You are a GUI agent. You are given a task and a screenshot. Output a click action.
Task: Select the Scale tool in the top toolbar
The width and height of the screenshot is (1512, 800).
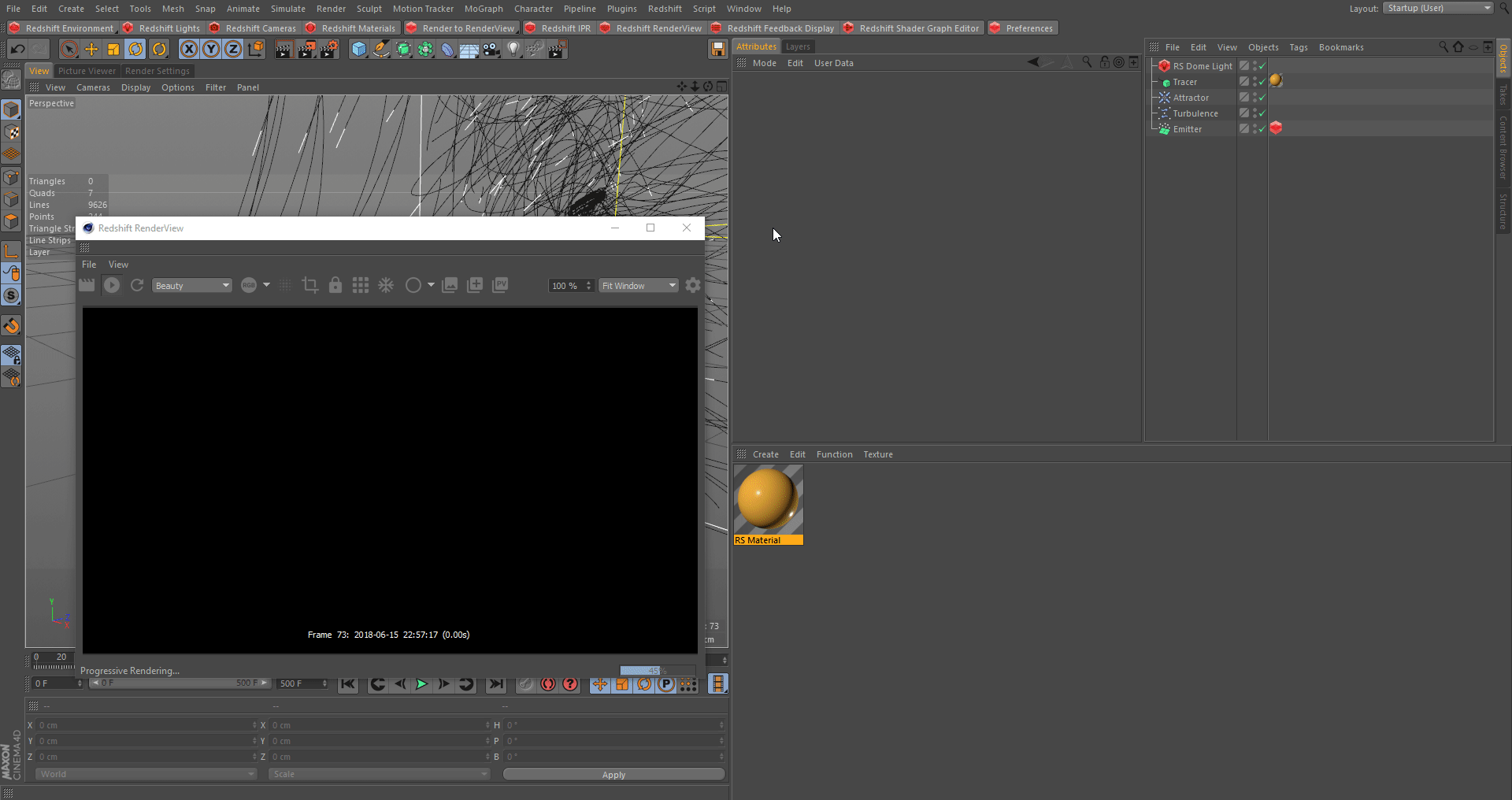113,50
